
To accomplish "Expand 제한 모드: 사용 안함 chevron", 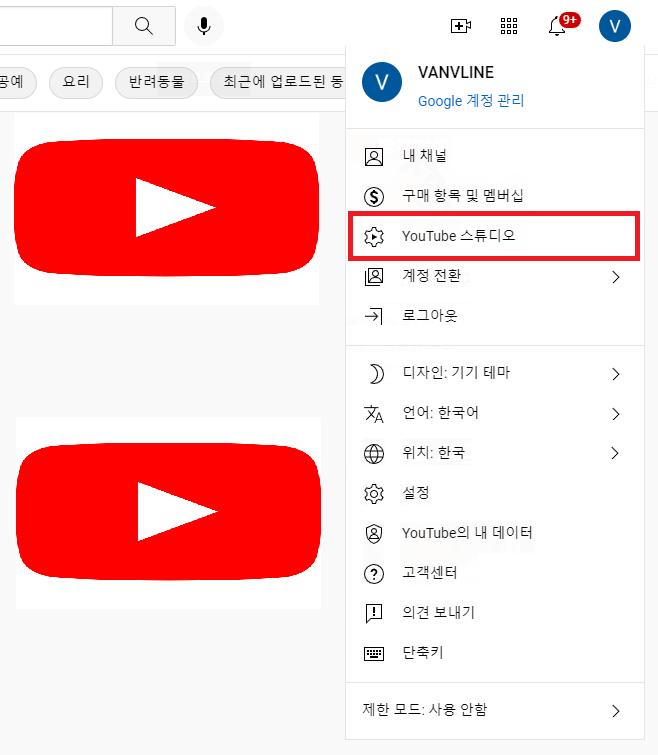I will pos(616,711).
